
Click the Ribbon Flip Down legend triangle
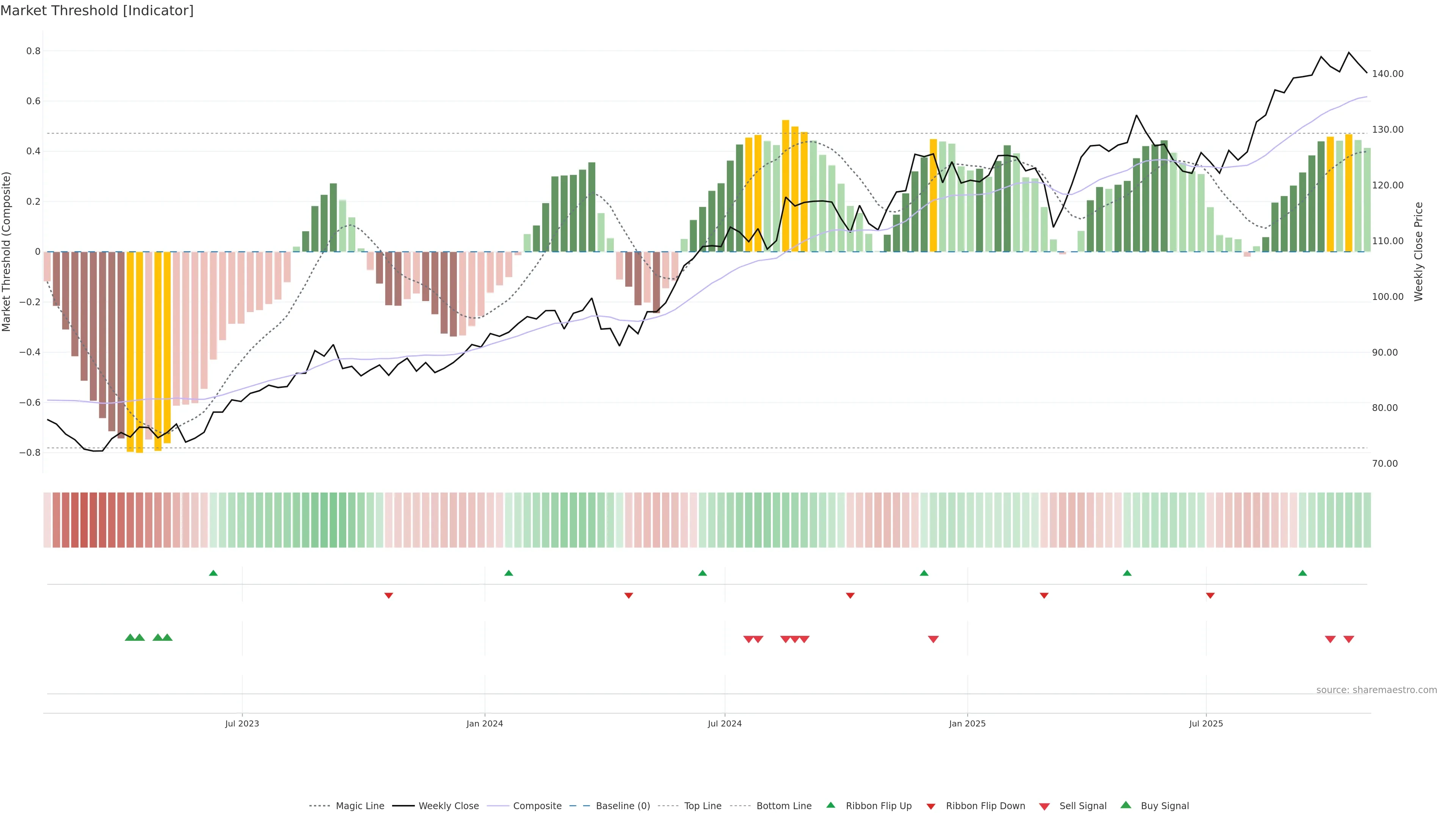point(931,806)
